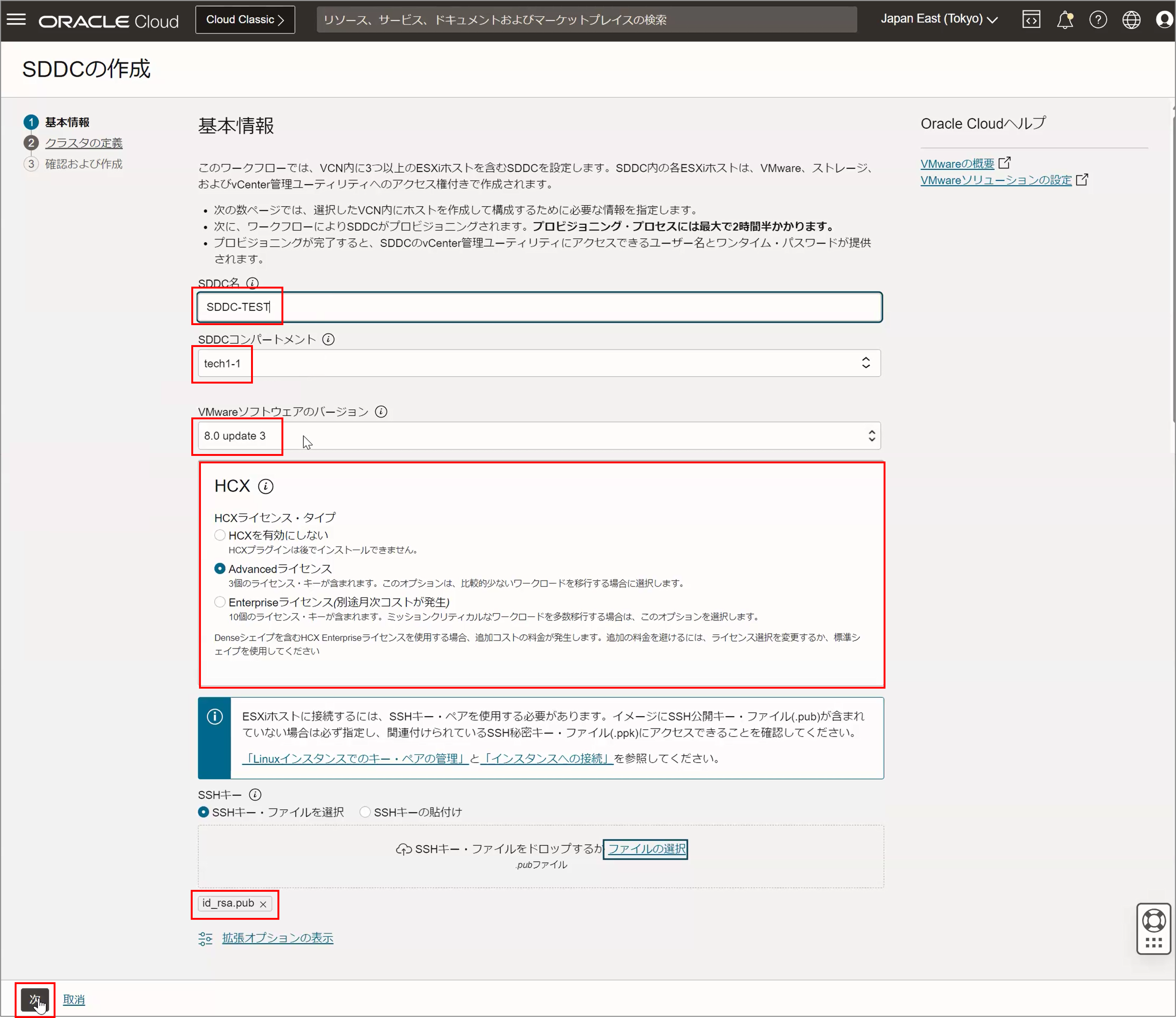
Task: Open the floating support lifebuoy widget
Action: [x=1153, y=929]
